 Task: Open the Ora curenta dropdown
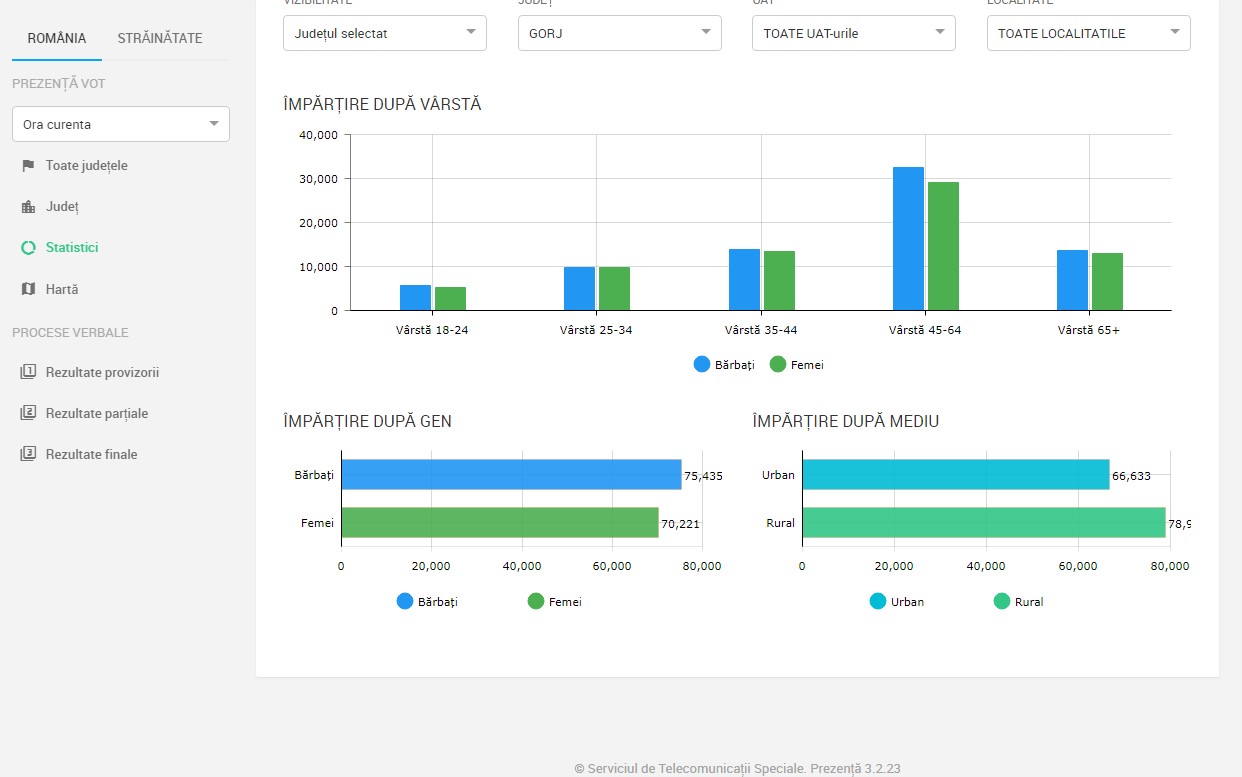click(121, 124)
